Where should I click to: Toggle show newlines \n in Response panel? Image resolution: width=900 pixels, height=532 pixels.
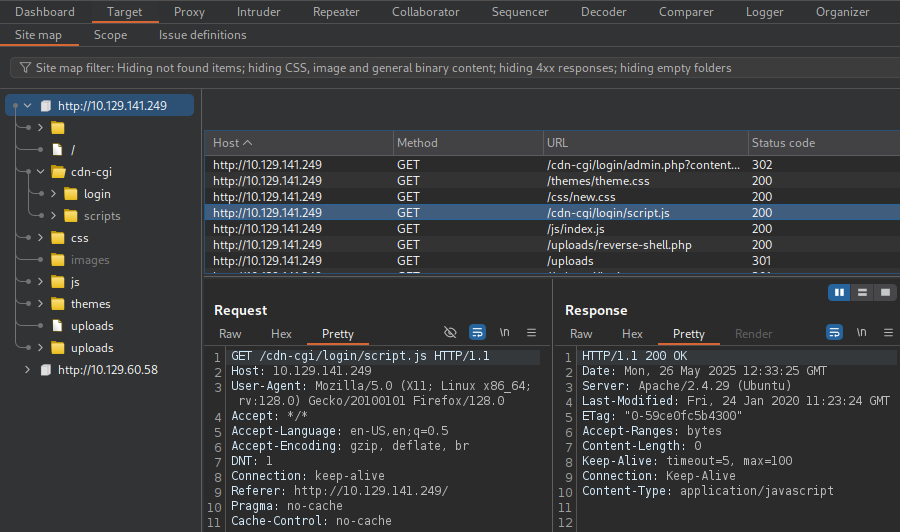[x=862, y=332]
